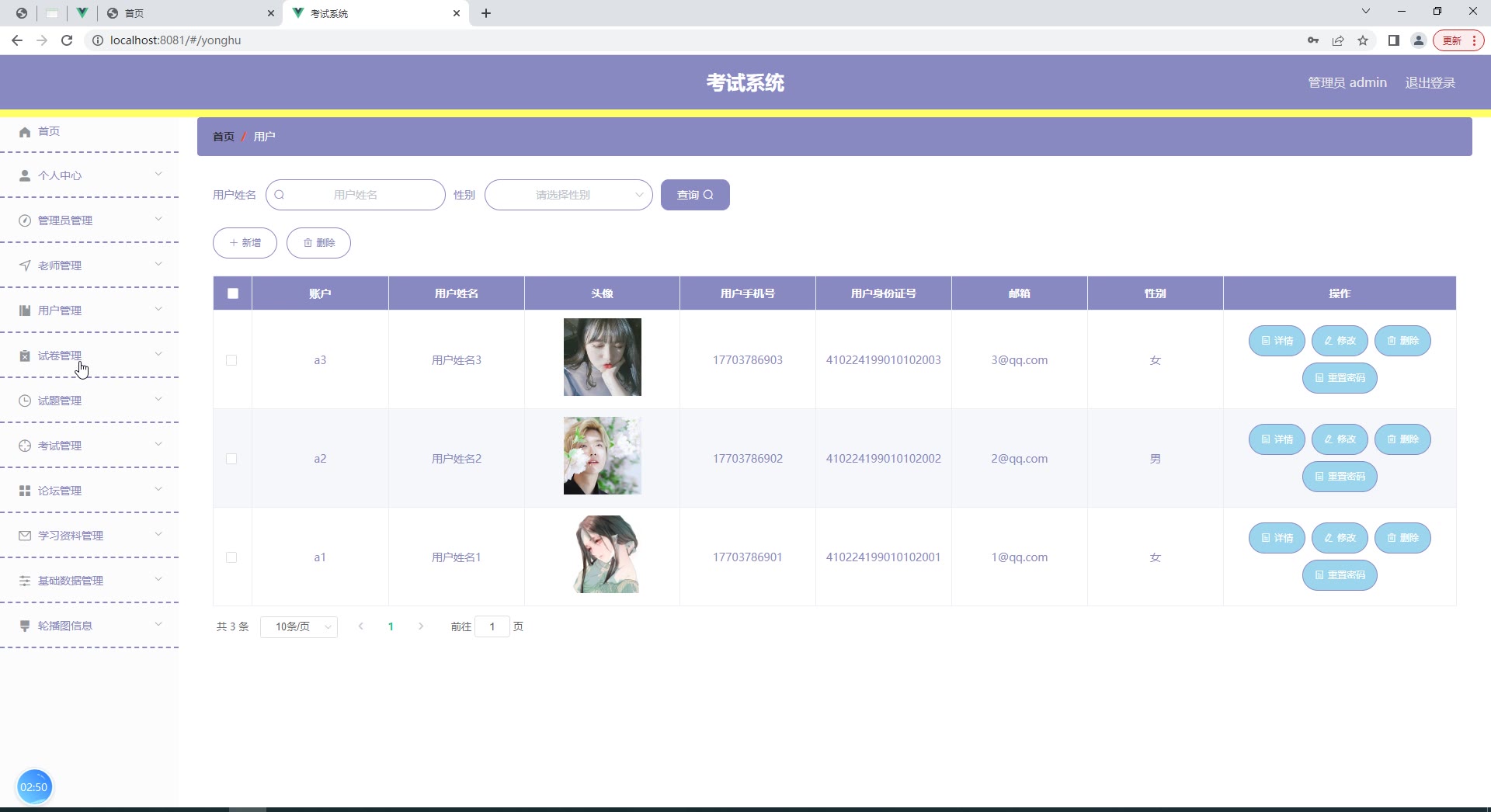Click the 删除 batch delete button above table
Screen dimensions: 1491x812
(318, 243)
